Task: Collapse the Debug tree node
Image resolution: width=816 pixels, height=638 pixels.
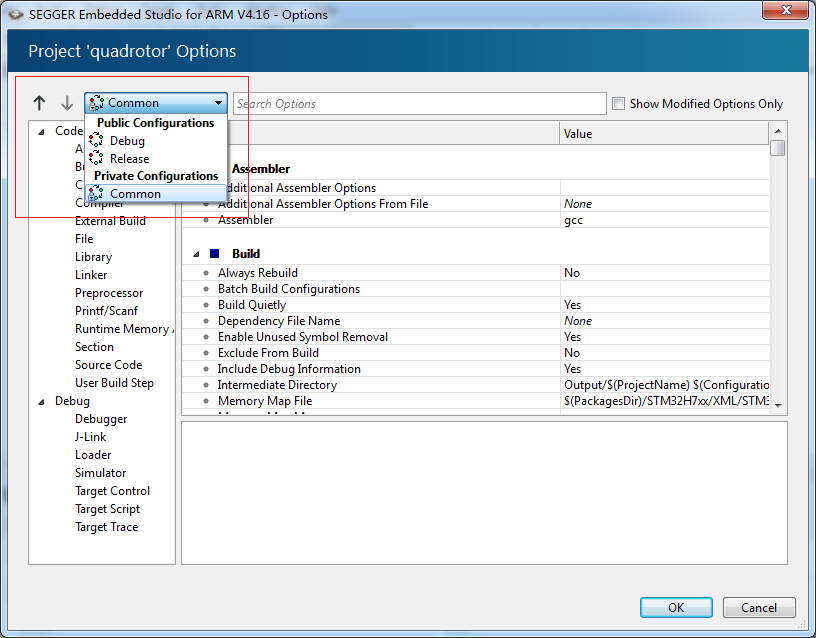Action: pyautogui.click(x=41, y=402)
